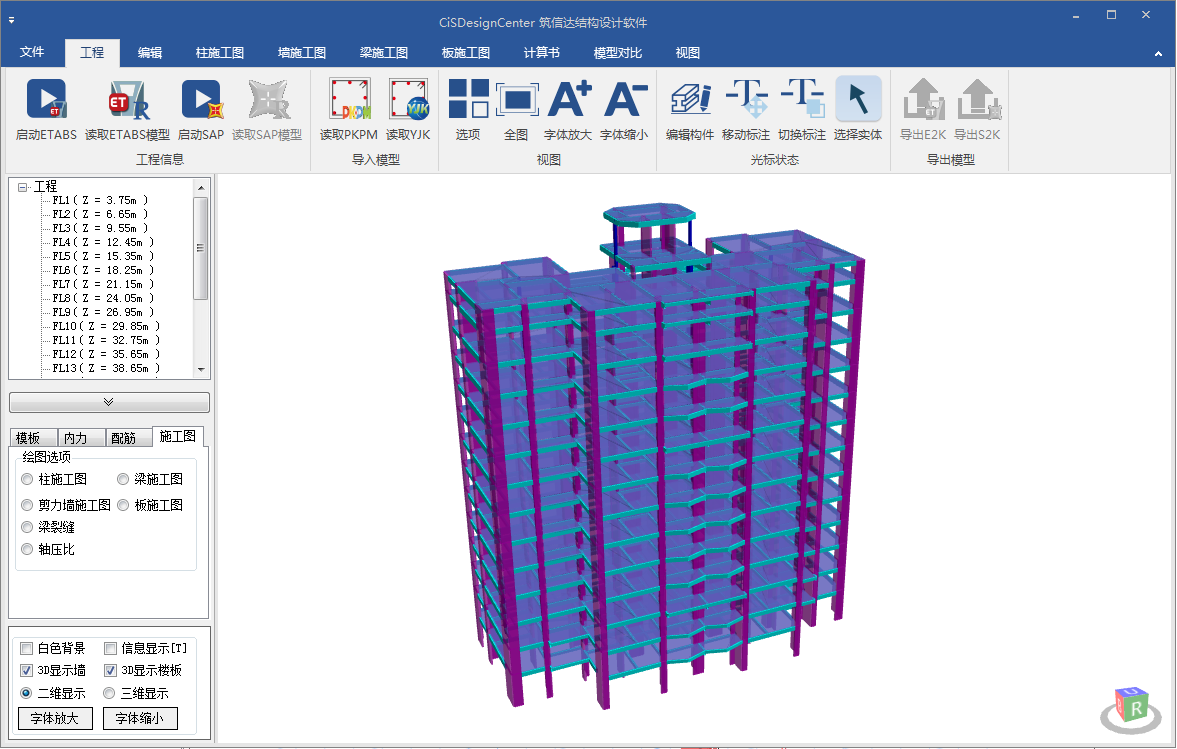Viewport: 1177px width, 749px height.
Task: Select floor FL10 ( Z = 29.85m )
Action: (107, 326)
